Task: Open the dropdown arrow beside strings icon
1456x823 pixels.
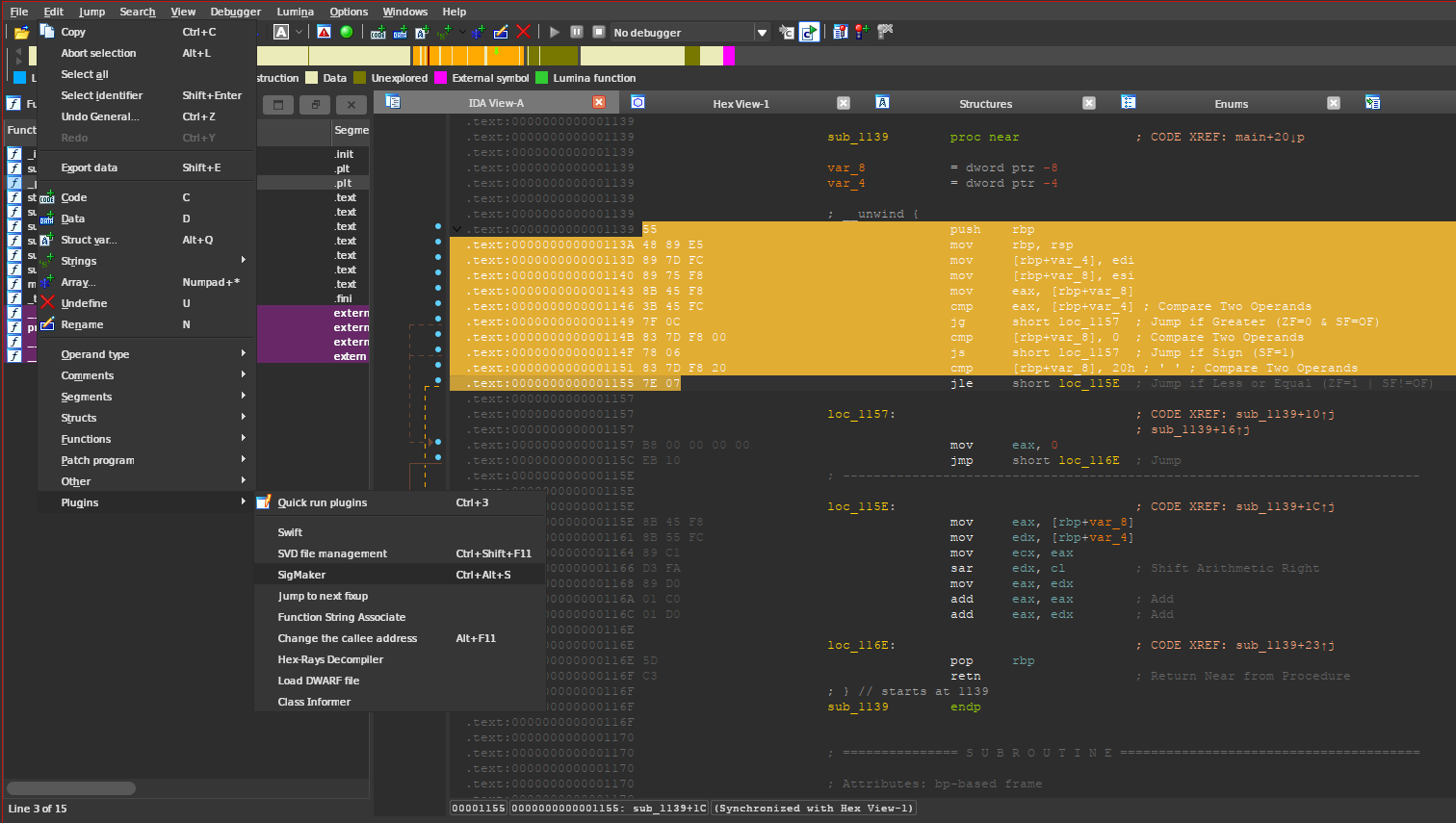Action: (462, 32)
